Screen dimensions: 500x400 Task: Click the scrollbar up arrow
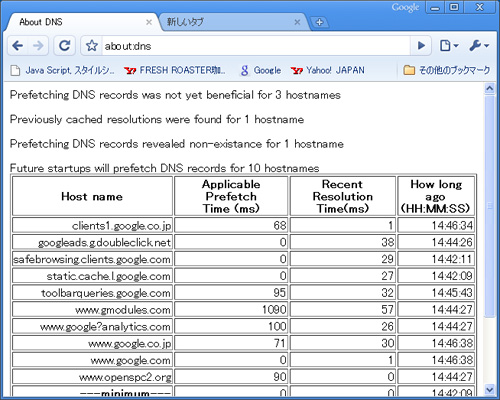click(489, 88)
